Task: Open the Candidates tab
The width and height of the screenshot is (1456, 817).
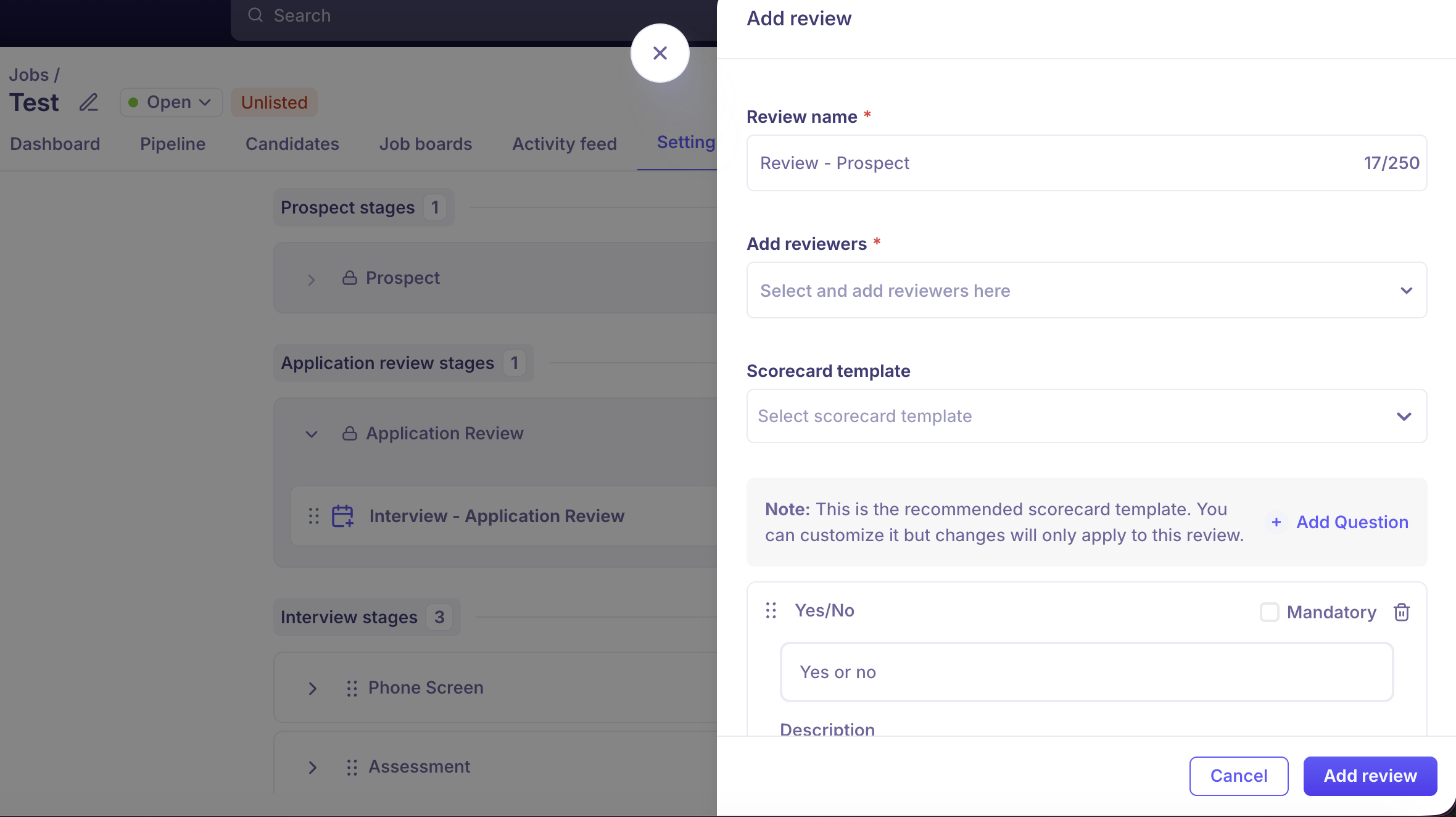Action: point(292,144)
